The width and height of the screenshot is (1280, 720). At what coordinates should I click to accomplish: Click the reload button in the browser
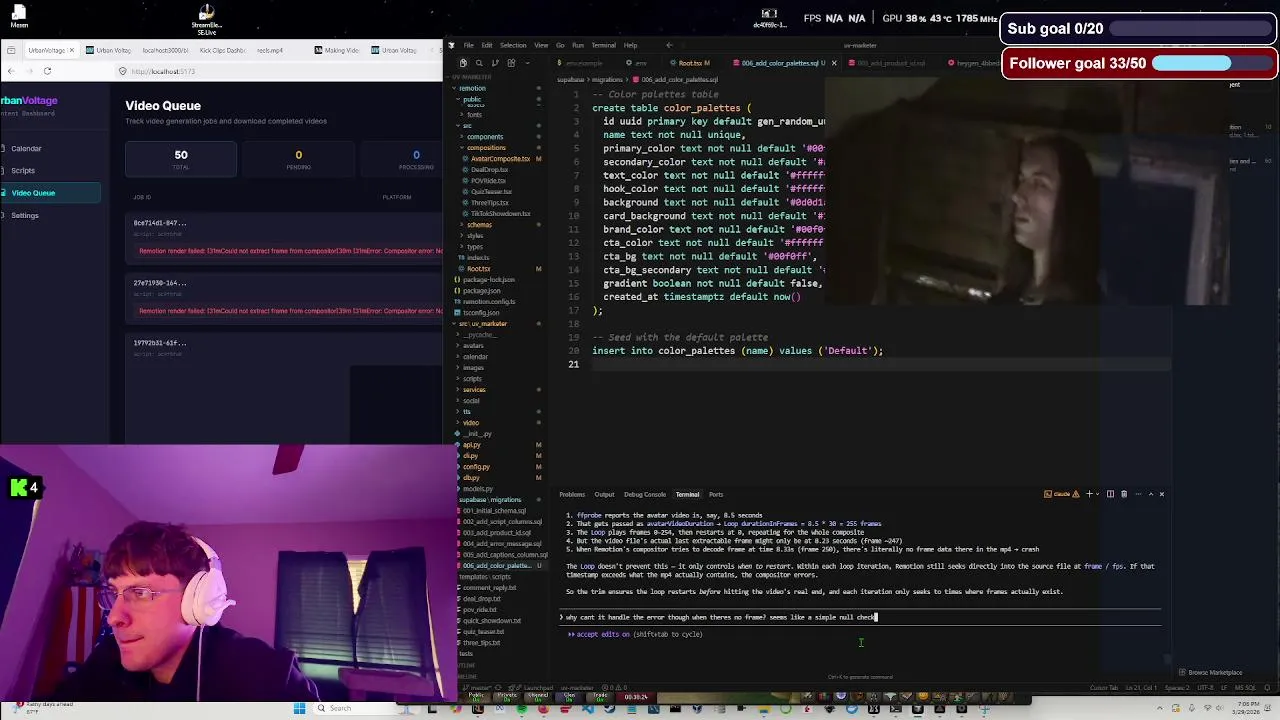click(x=47, y=71)
